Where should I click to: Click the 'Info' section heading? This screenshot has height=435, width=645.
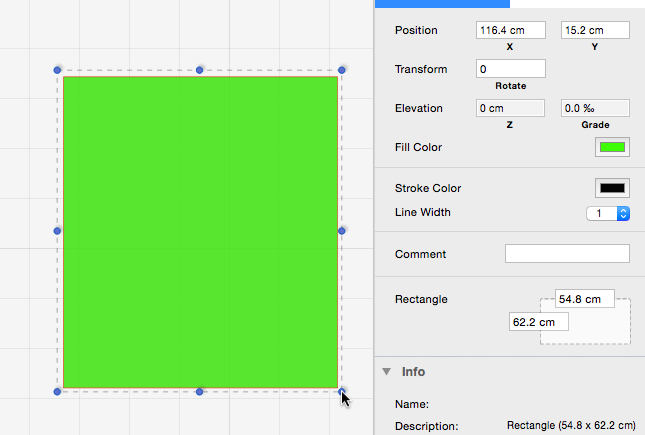pos(413,372)
